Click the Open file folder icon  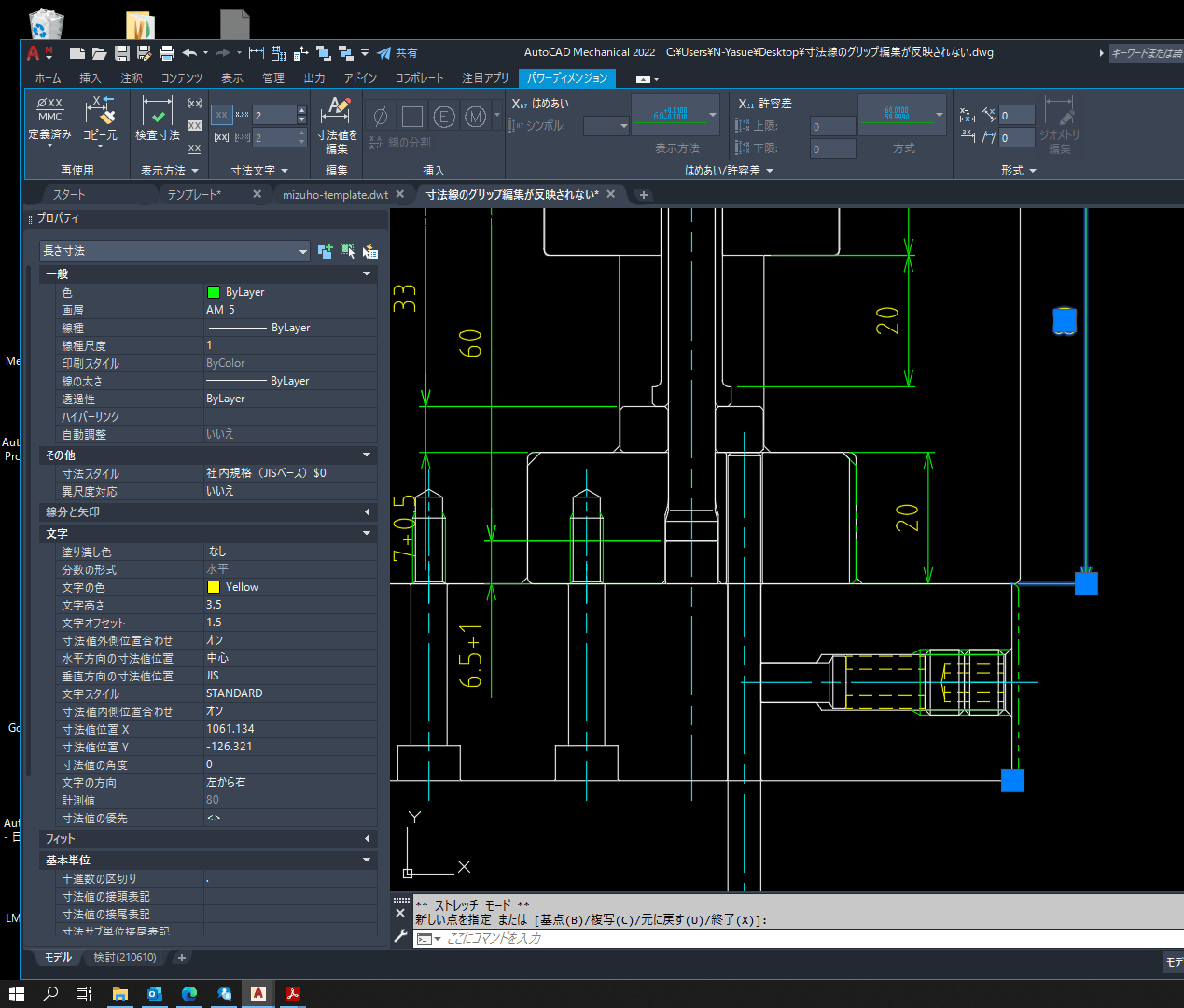99,53
